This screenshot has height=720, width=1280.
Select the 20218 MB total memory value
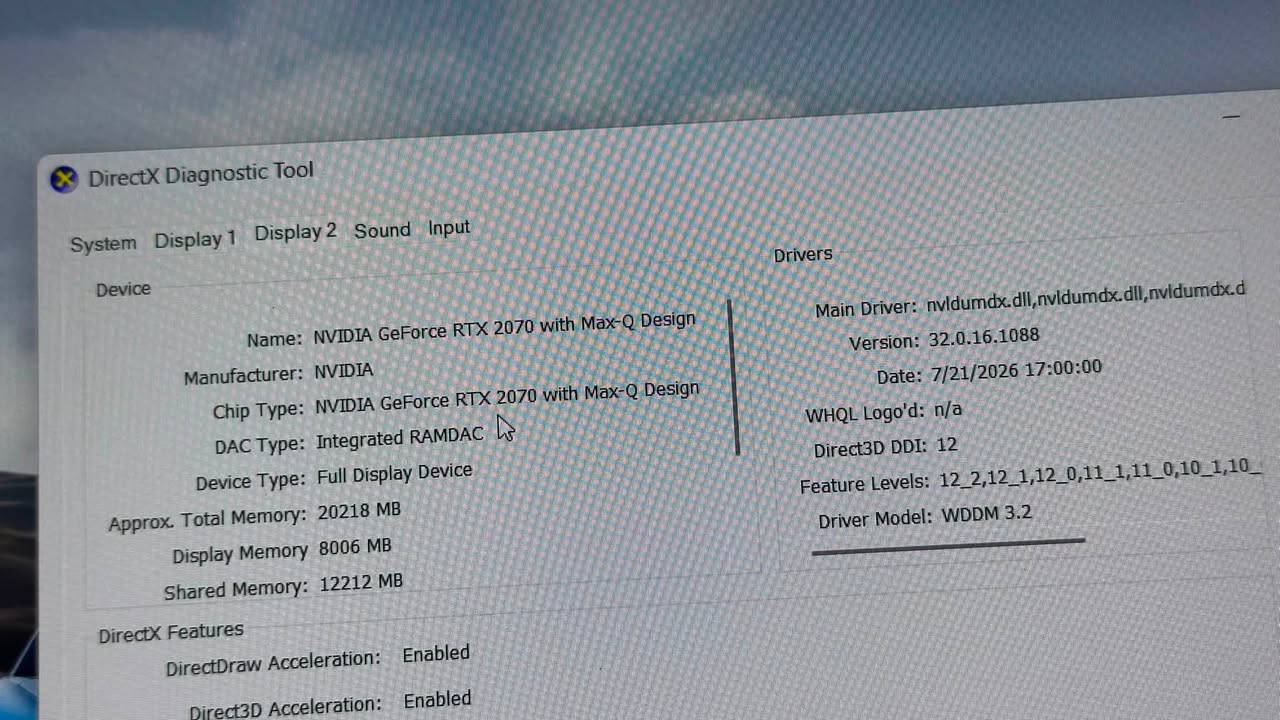359,511
